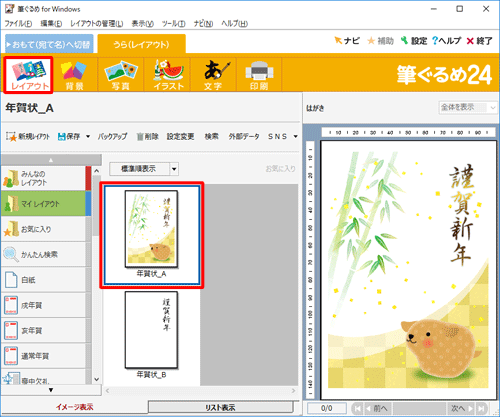Image resolution: width=500 pixels, height=417 pixels.
Task: Click 終了 to exit the application
Action: pos(479,41)
